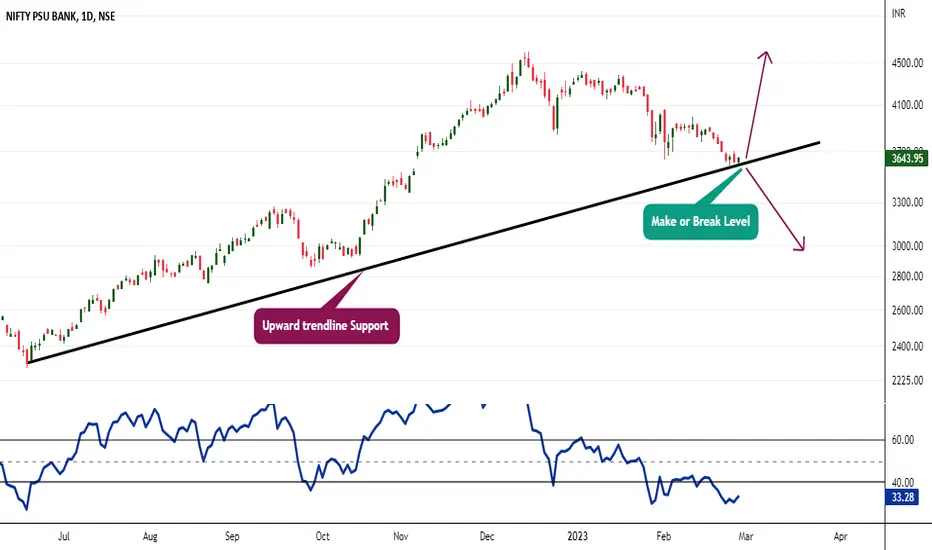Image resolution: width=932 pixels, height=550 pixels.
Task: Click the Apr label on time axis
Action: [840, 536]
